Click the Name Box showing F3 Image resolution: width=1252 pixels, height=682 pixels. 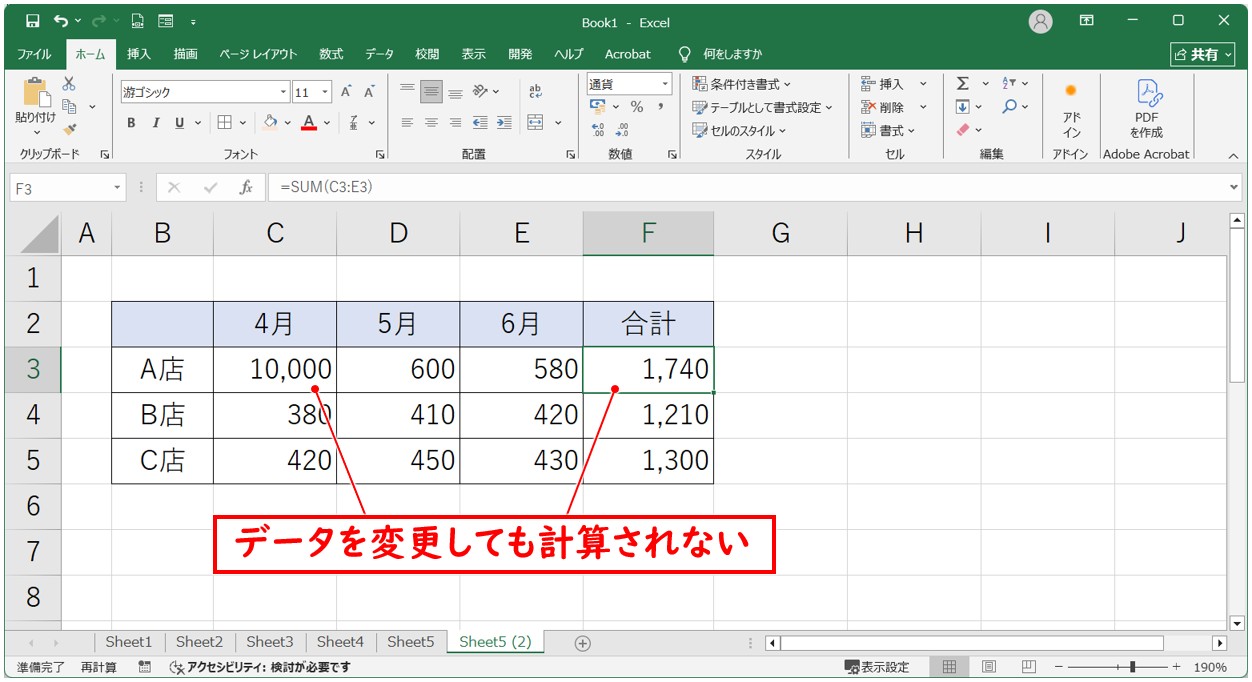pos(60,187)
